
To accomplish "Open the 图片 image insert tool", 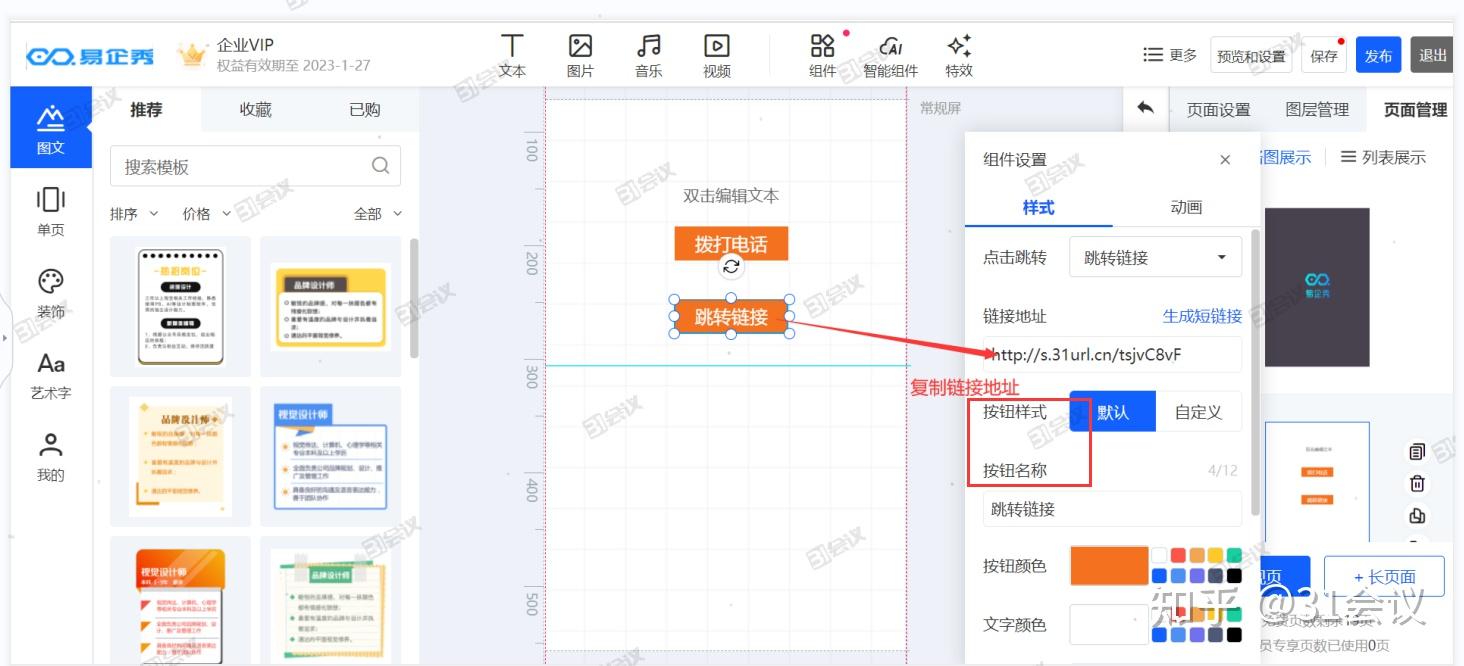I will tap(580, 55).
